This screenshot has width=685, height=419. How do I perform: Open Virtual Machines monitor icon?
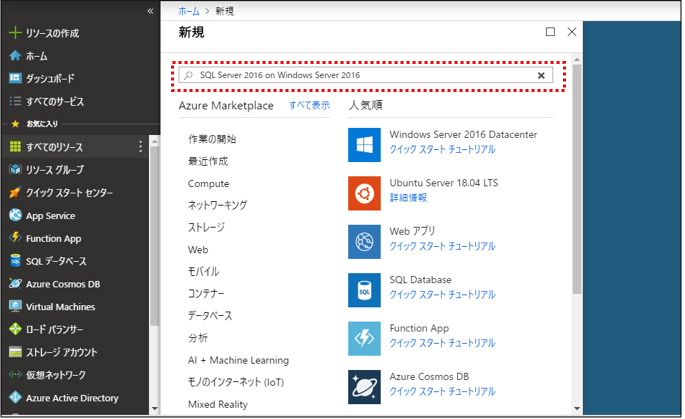(15, 307)
